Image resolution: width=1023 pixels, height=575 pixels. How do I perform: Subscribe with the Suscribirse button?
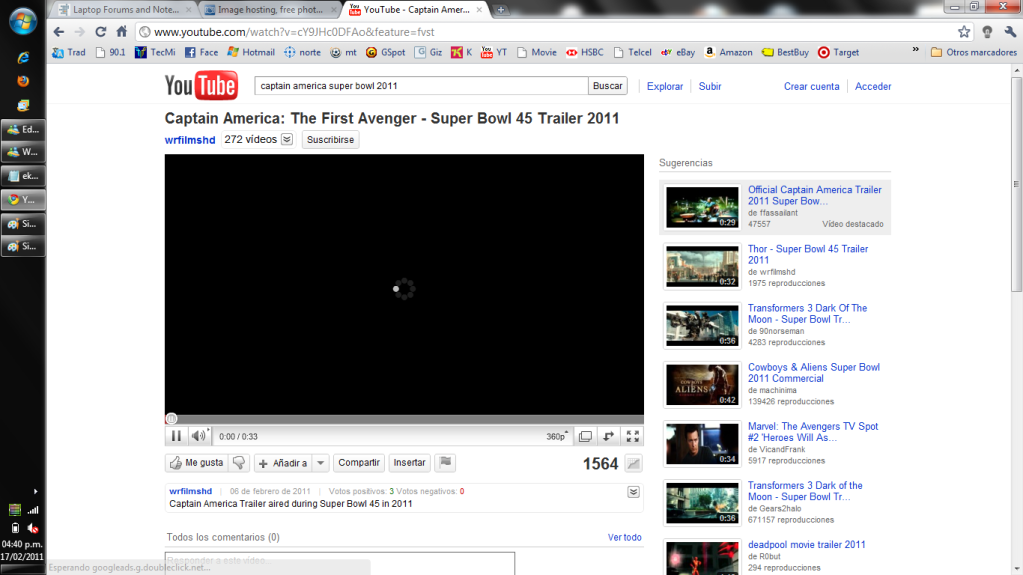(330, 140)
